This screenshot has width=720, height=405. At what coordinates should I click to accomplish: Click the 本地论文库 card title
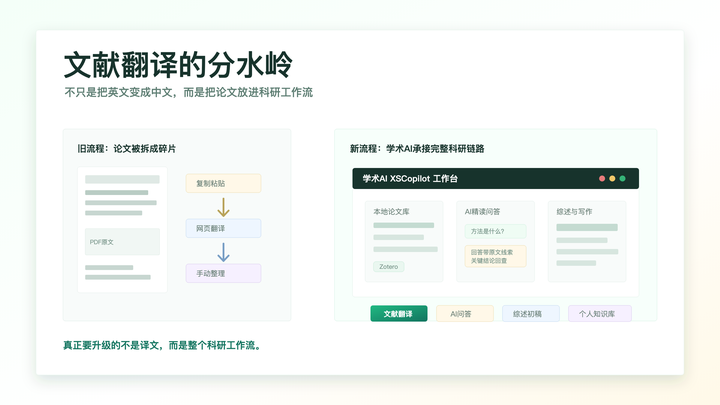click(391, 212)
